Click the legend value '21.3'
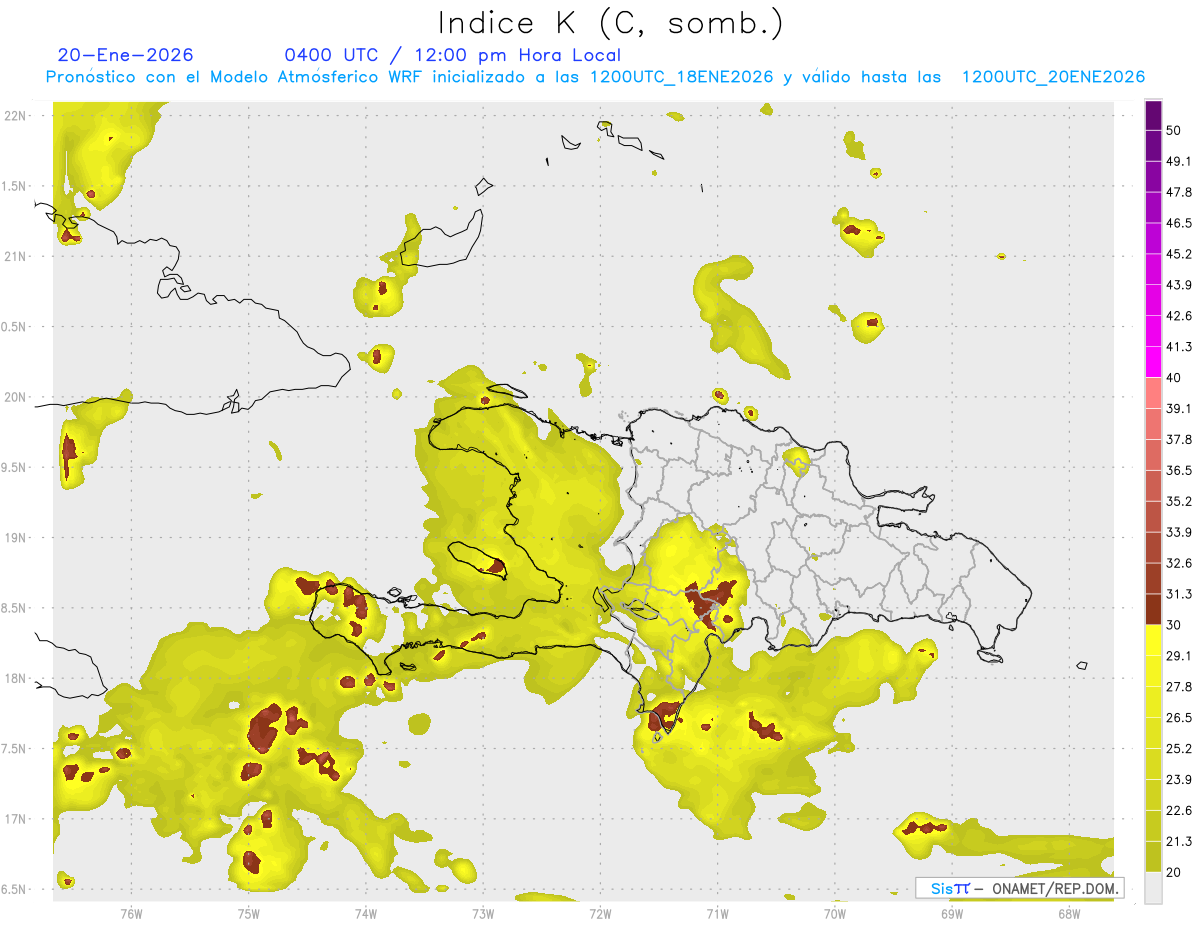The width and height of the screenshot is (1200, 927). coord(1179,841)
